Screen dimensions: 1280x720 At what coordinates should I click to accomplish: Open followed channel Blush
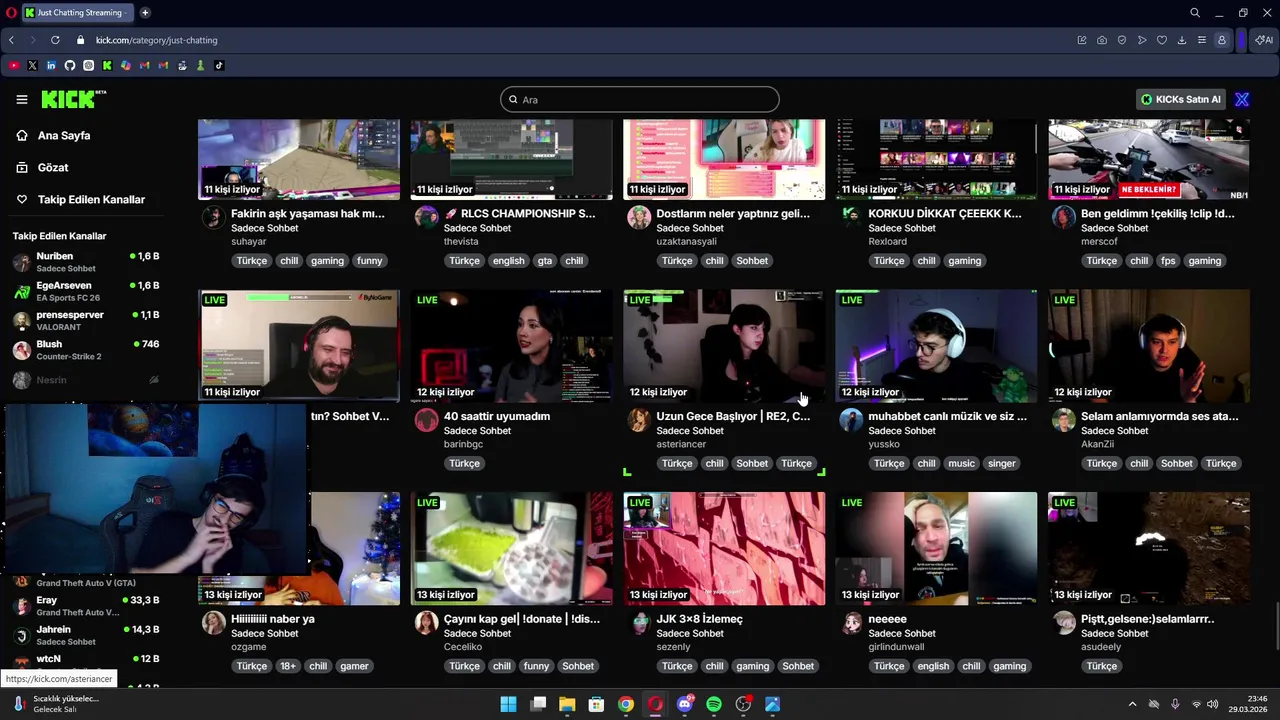[85, 350]
